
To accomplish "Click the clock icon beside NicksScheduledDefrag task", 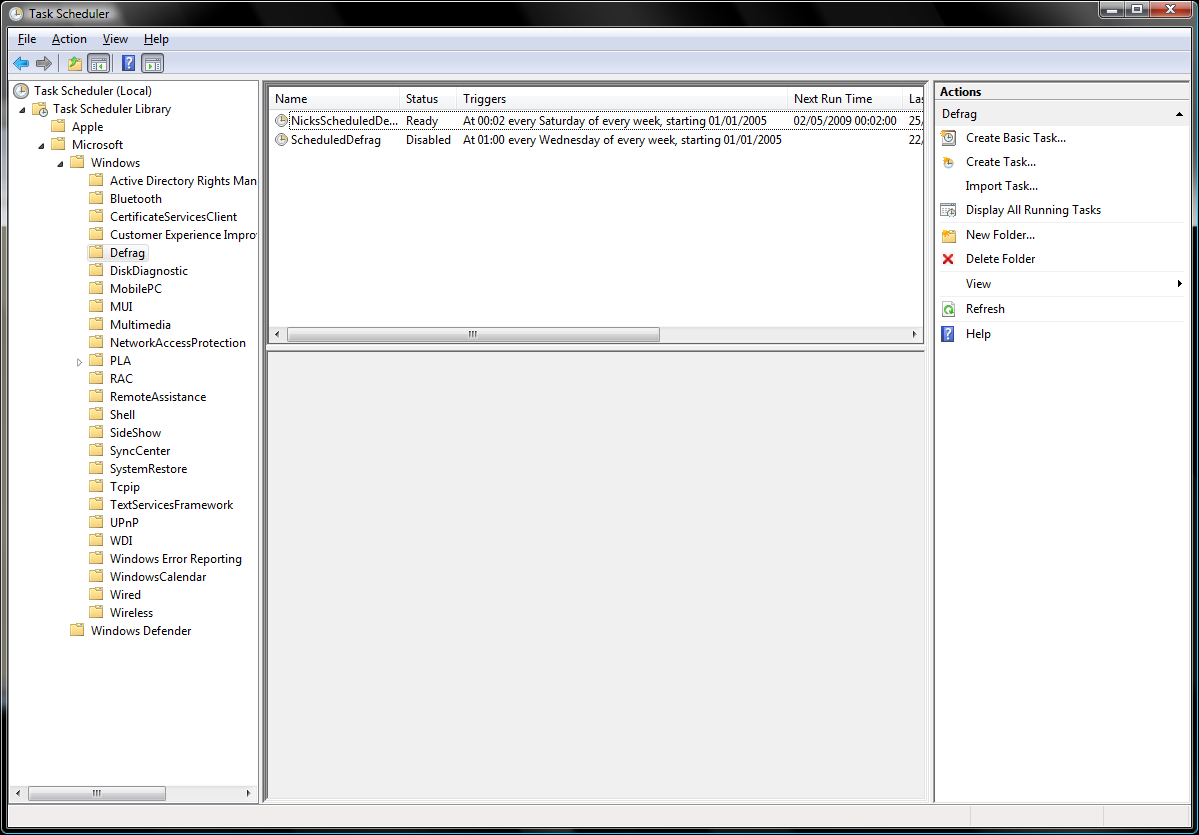I will pos(281,121).
